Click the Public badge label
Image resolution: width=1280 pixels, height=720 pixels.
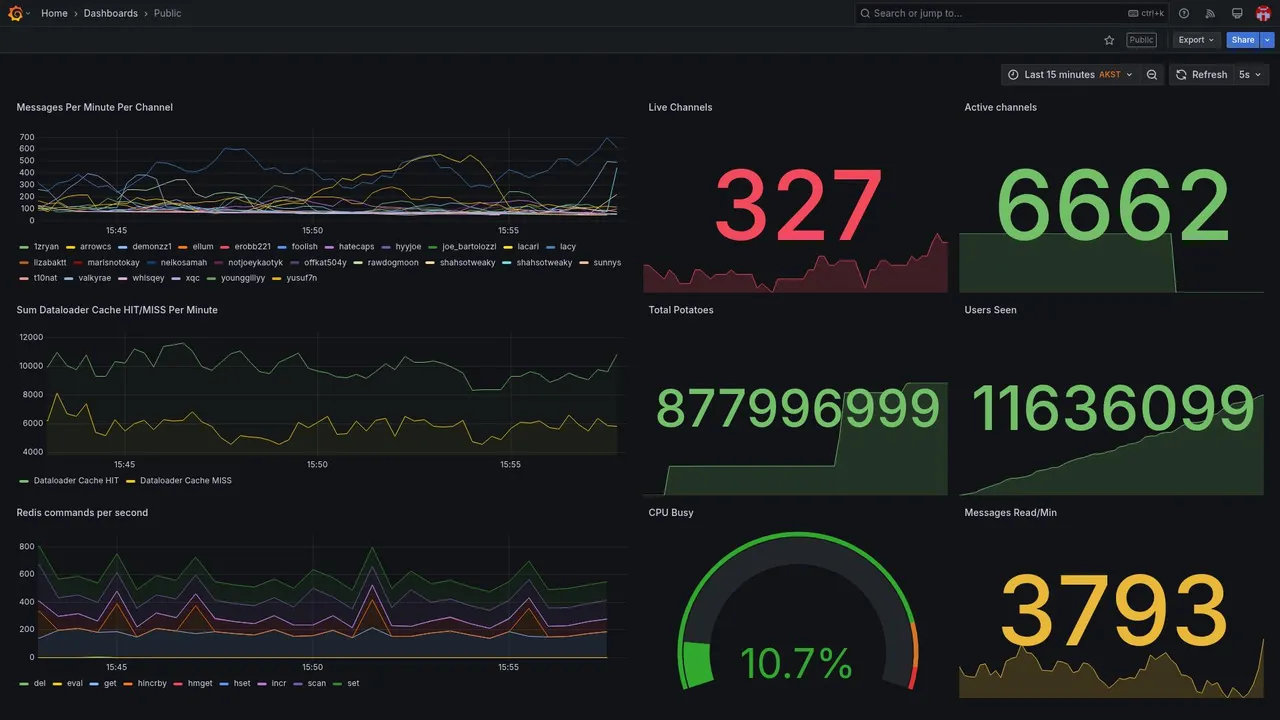[x=1141, y=40]
